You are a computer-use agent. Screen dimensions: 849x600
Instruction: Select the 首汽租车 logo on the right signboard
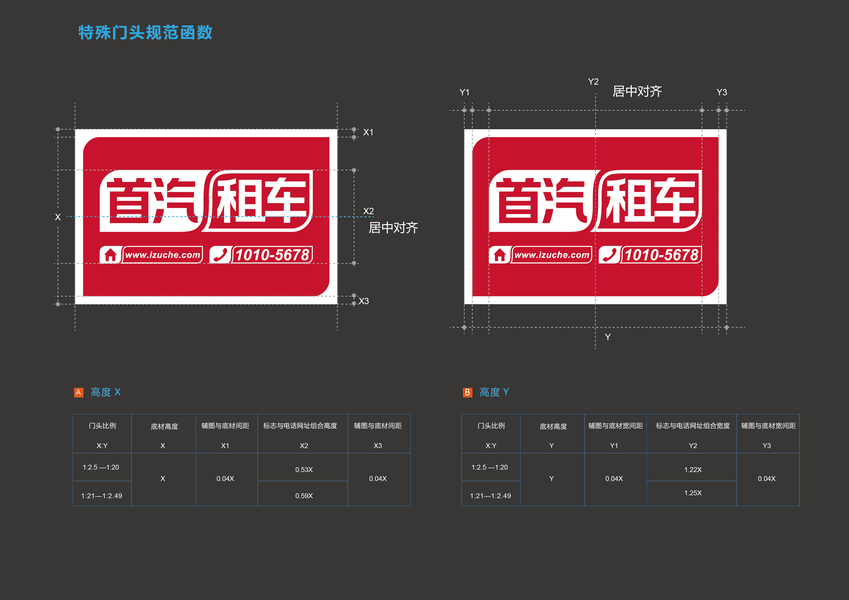(x=596, y=201)
